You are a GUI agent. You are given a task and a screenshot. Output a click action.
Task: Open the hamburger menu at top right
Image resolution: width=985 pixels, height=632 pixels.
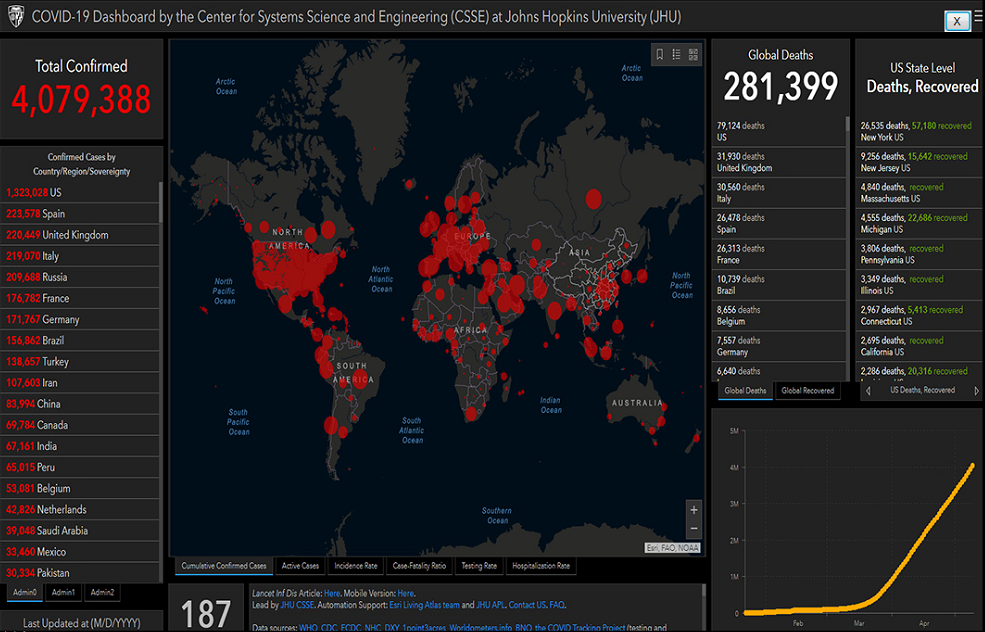tap(978, 18)
